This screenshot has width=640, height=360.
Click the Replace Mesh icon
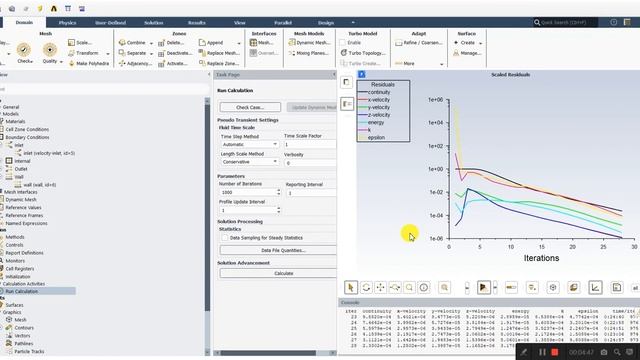(202, 53)
